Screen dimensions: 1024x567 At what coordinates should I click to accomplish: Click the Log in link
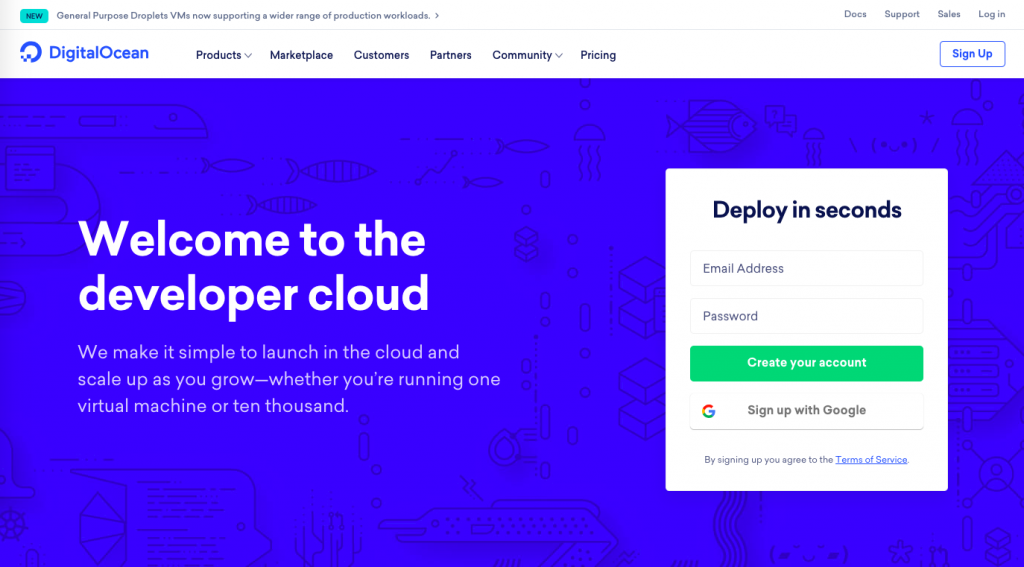click(x=991, y=14)
